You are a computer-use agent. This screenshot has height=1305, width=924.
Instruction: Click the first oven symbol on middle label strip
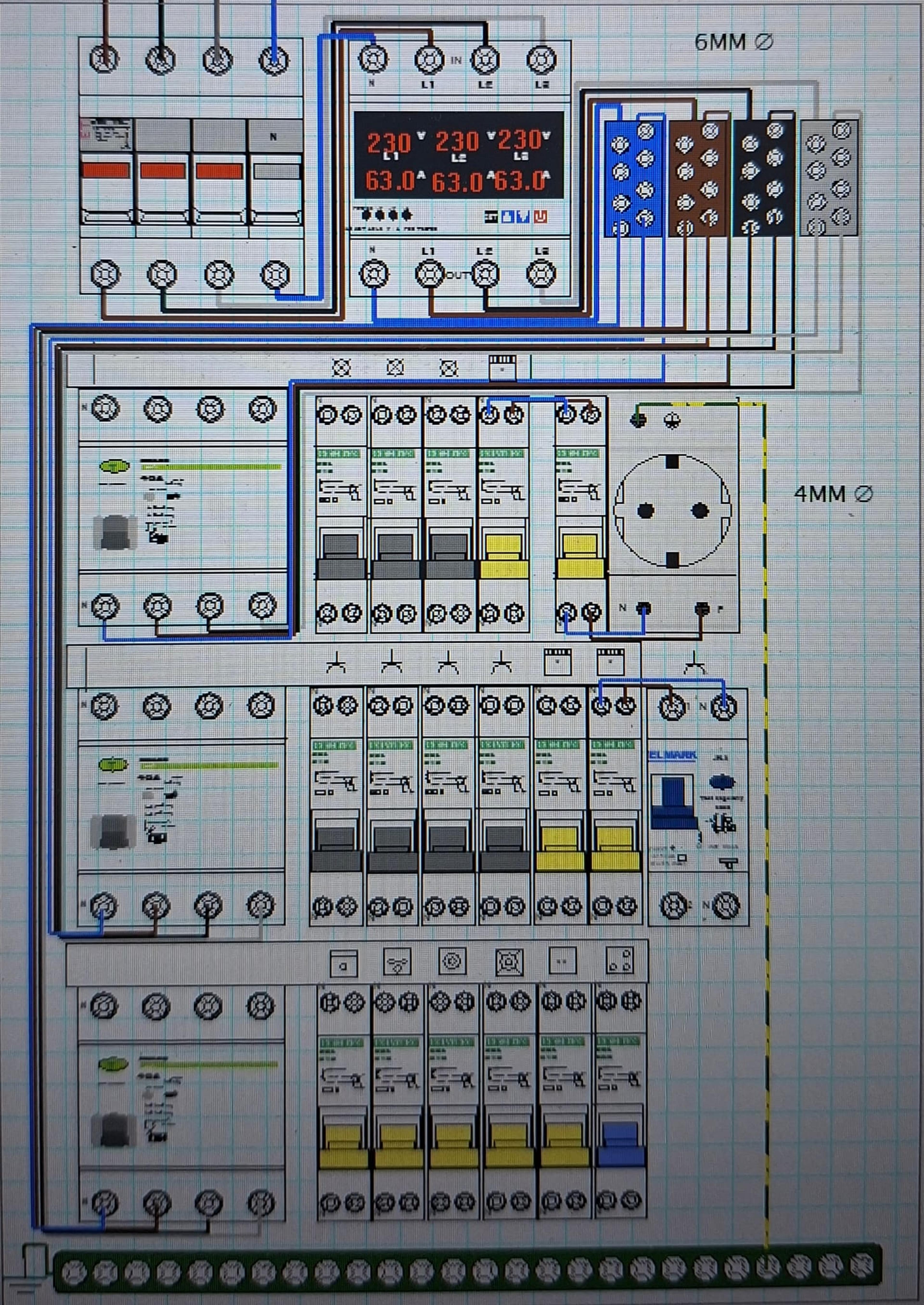tap(558, 662)
